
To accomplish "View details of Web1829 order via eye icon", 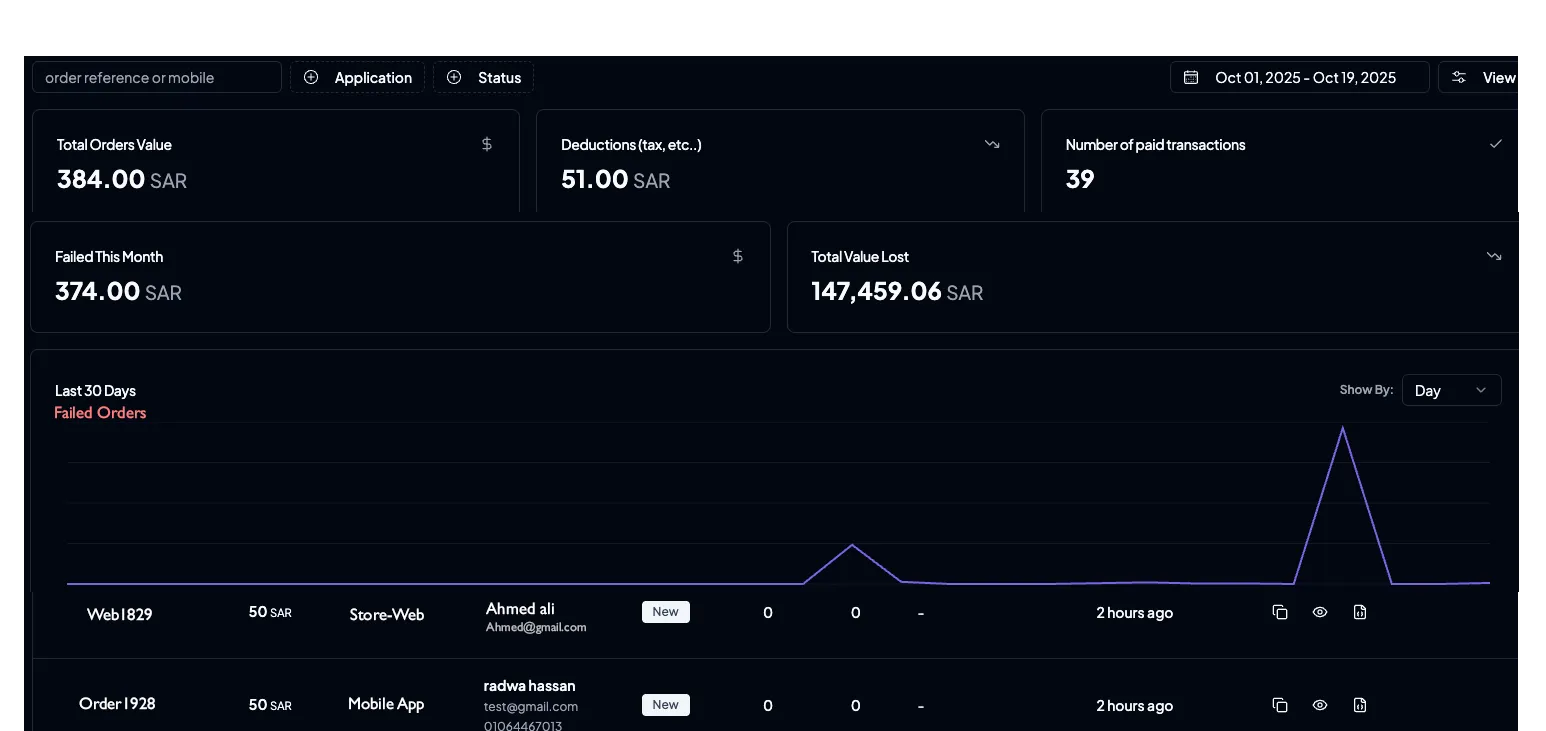I will click(x=1319, y=612).
